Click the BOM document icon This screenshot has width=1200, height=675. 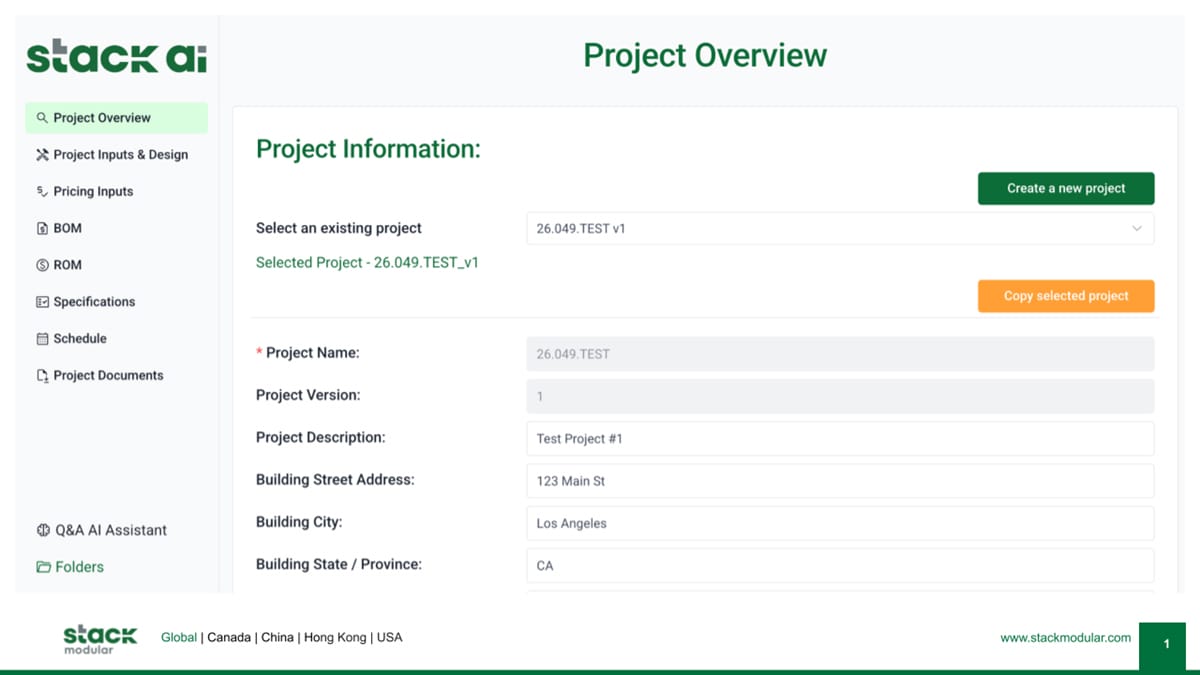[x=42, y=229]
